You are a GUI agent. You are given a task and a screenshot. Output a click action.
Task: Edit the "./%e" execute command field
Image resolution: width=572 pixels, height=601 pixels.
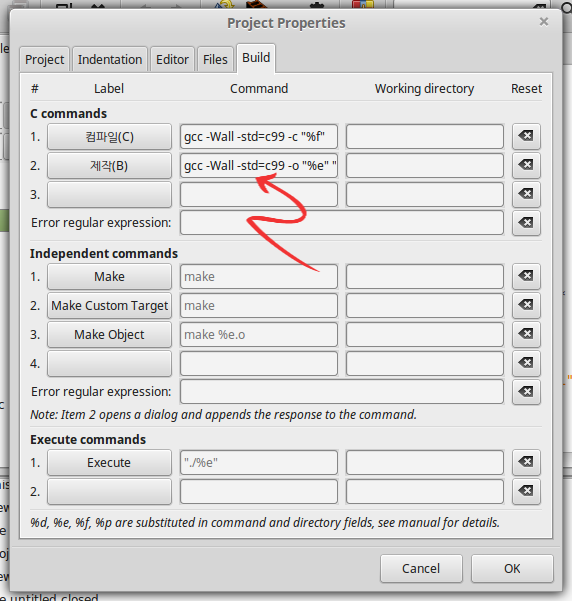click(x=259, y=462)
